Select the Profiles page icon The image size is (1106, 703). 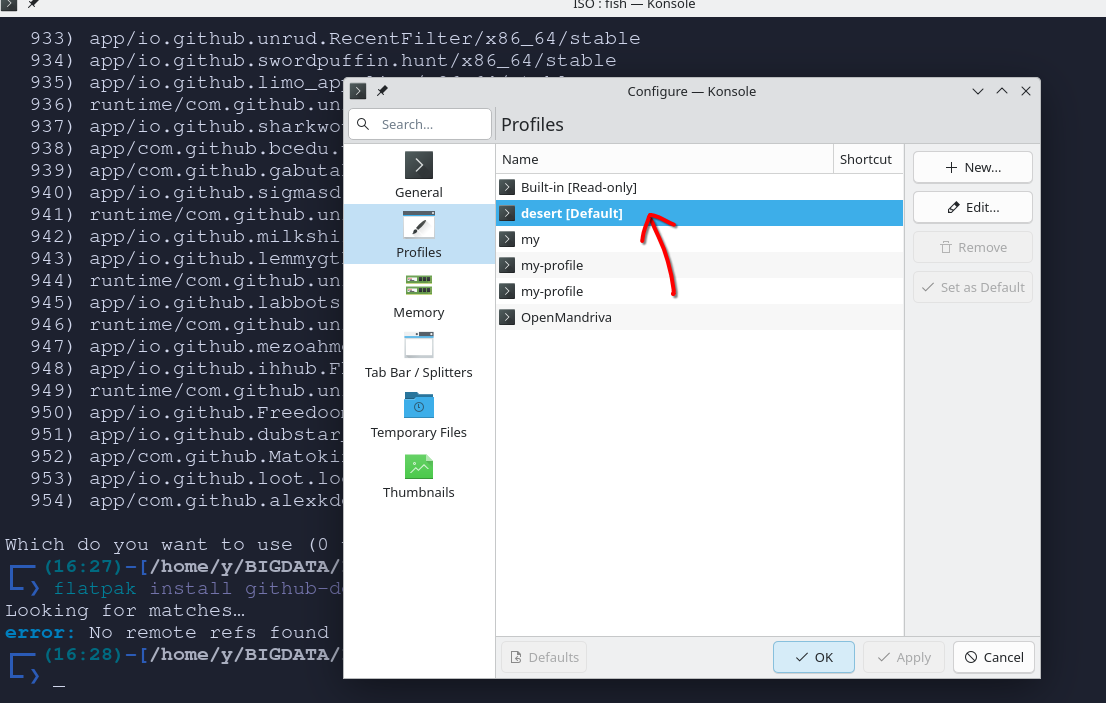pyautogui.click(x=418, y=225)
